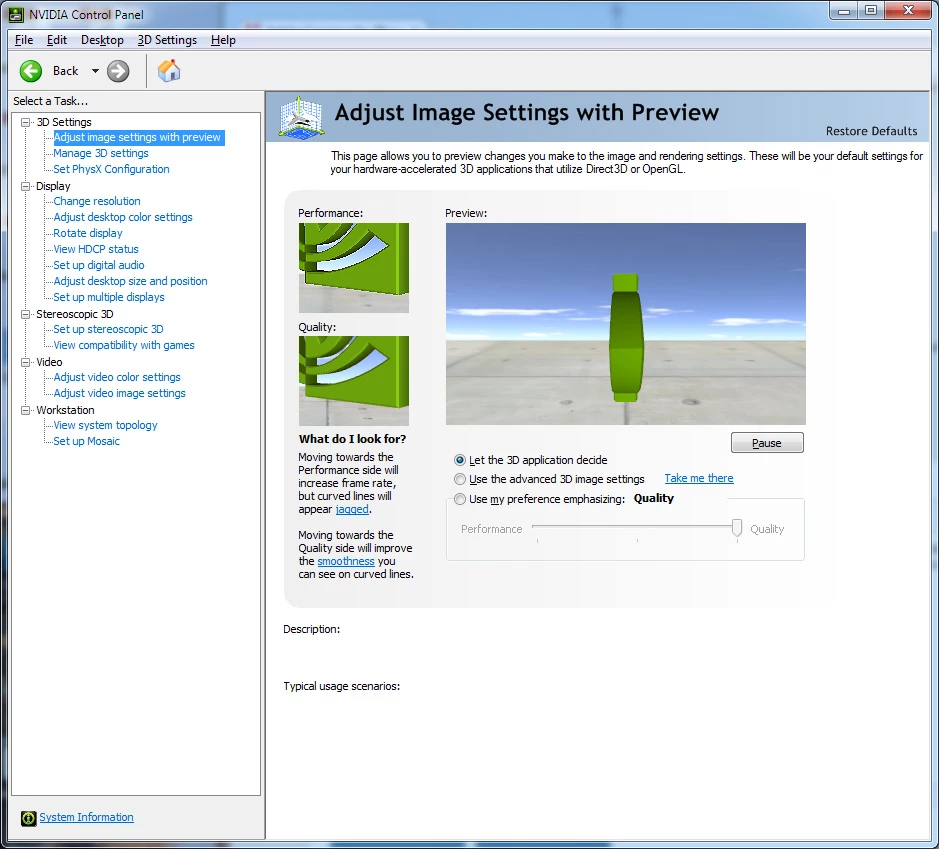The width and height of the screenshot is (939, 849).
Task: Open the Home icon in toolbar
Action: click(x=169, y=71)
